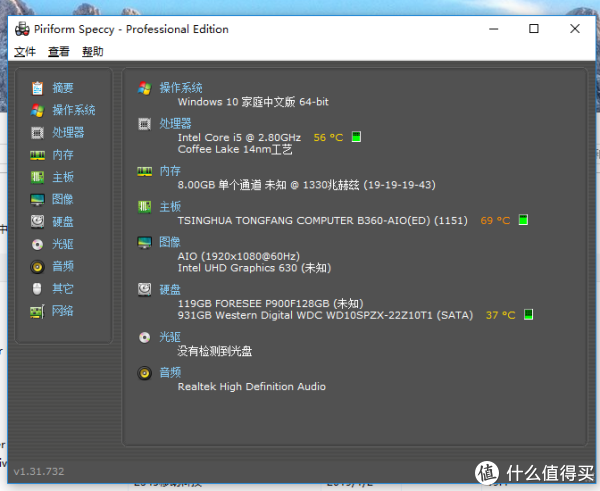Open the 硬盘 heading link in summary
Image resolution: width=600 pixels, height=491 pixels.
170,290
